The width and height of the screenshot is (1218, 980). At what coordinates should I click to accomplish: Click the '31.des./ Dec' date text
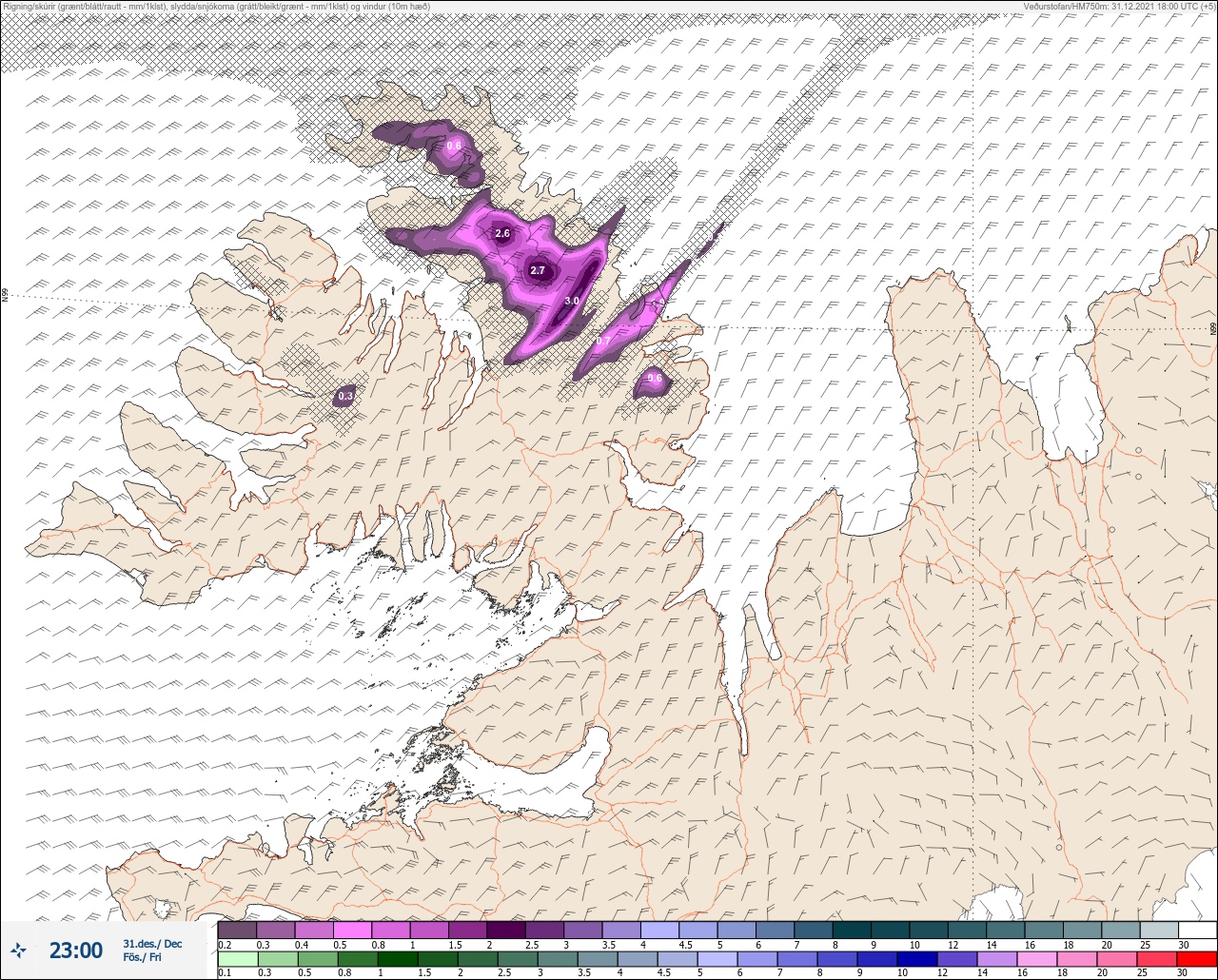coord(152,944)
